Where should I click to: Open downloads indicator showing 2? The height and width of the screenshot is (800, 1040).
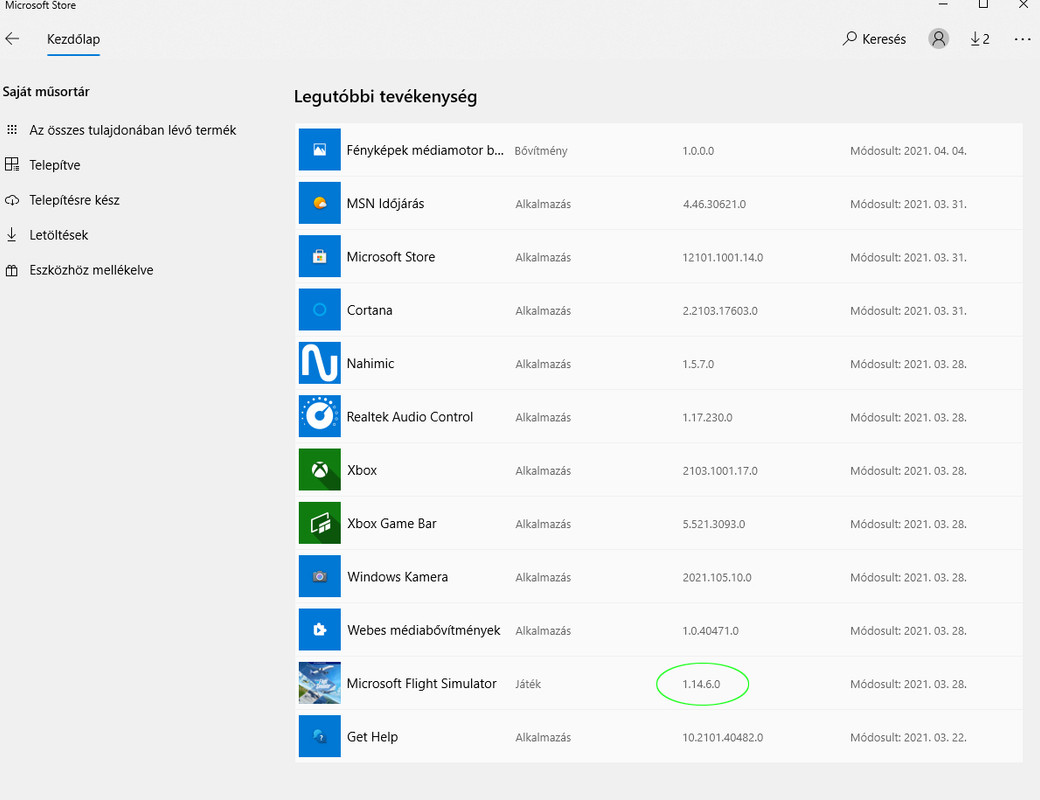tap(980, 38)
